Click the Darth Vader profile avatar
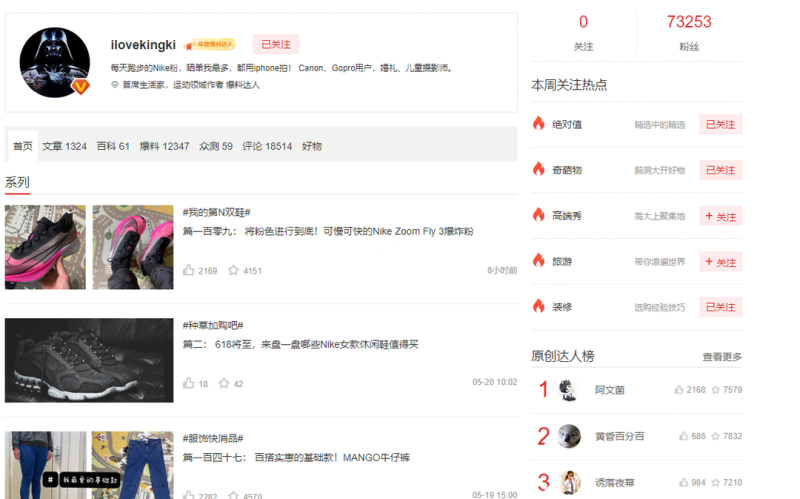Viewport: 800px width, 499px height. pyautogui.click(x=55, y=62)
